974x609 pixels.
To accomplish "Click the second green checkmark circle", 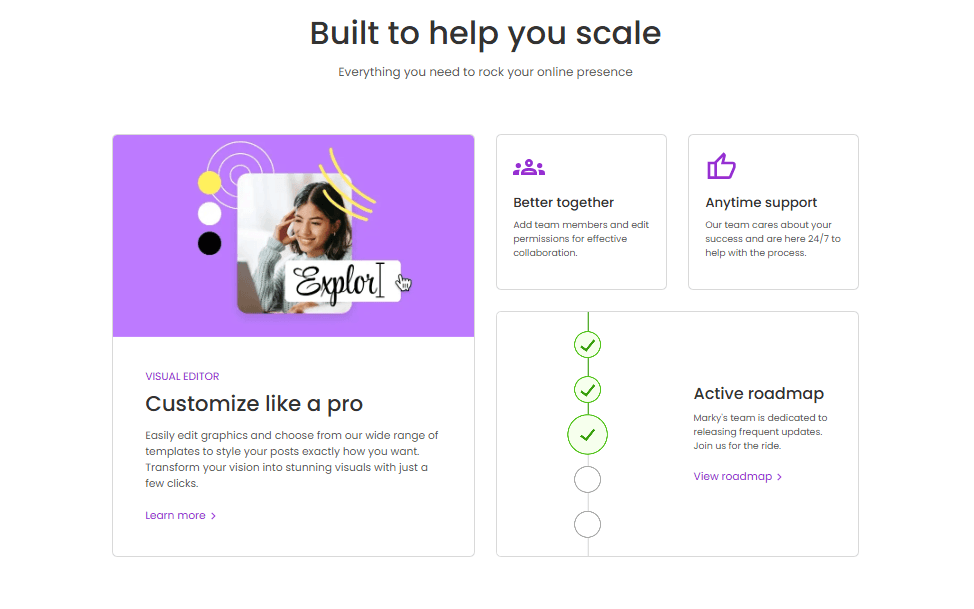I will pyautogui.click(x=588, y=390).
